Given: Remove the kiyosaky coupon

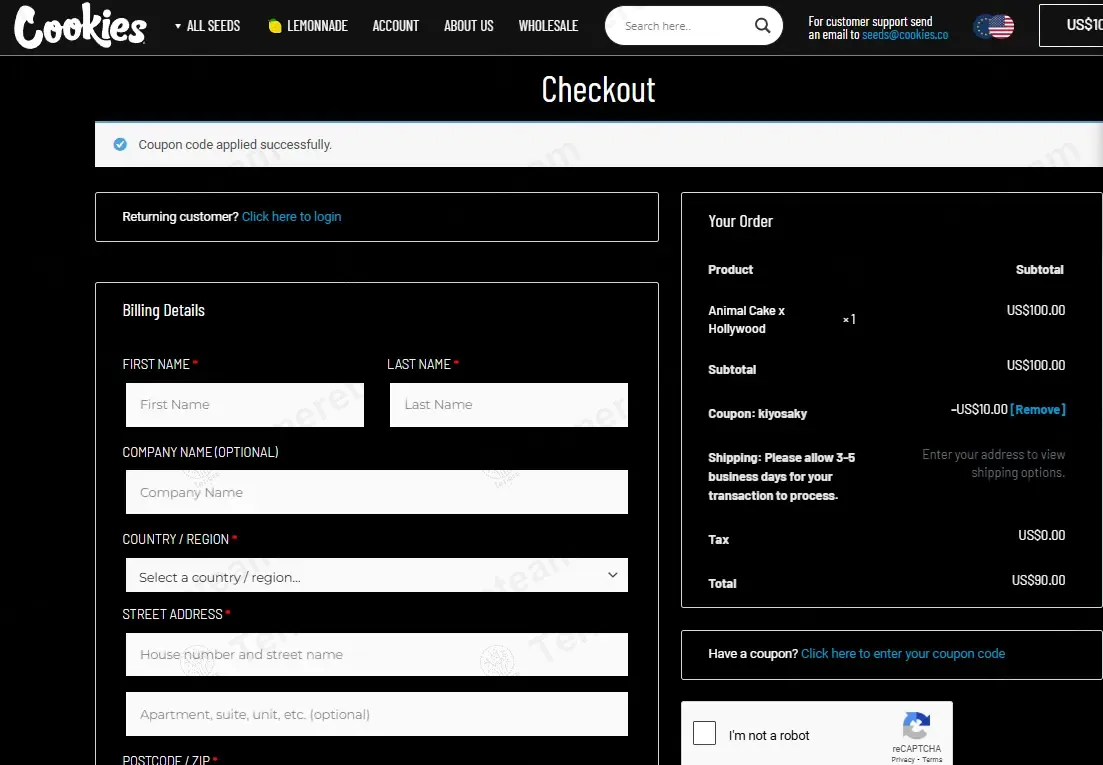Looking at the screenshot, I should (1038, 409).
